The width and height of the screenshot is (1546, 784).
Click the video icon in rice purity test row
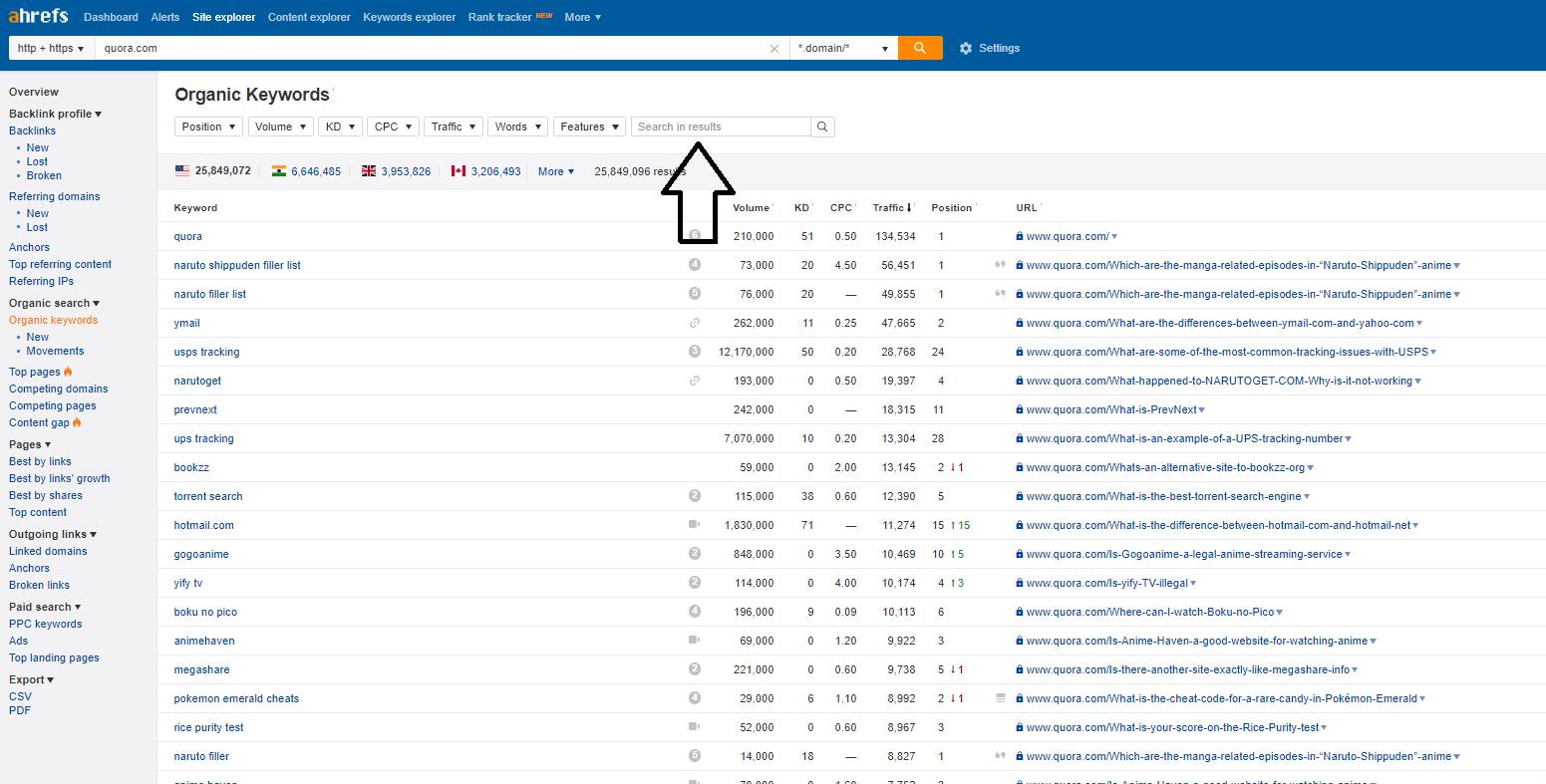click(x=695, y=727)
